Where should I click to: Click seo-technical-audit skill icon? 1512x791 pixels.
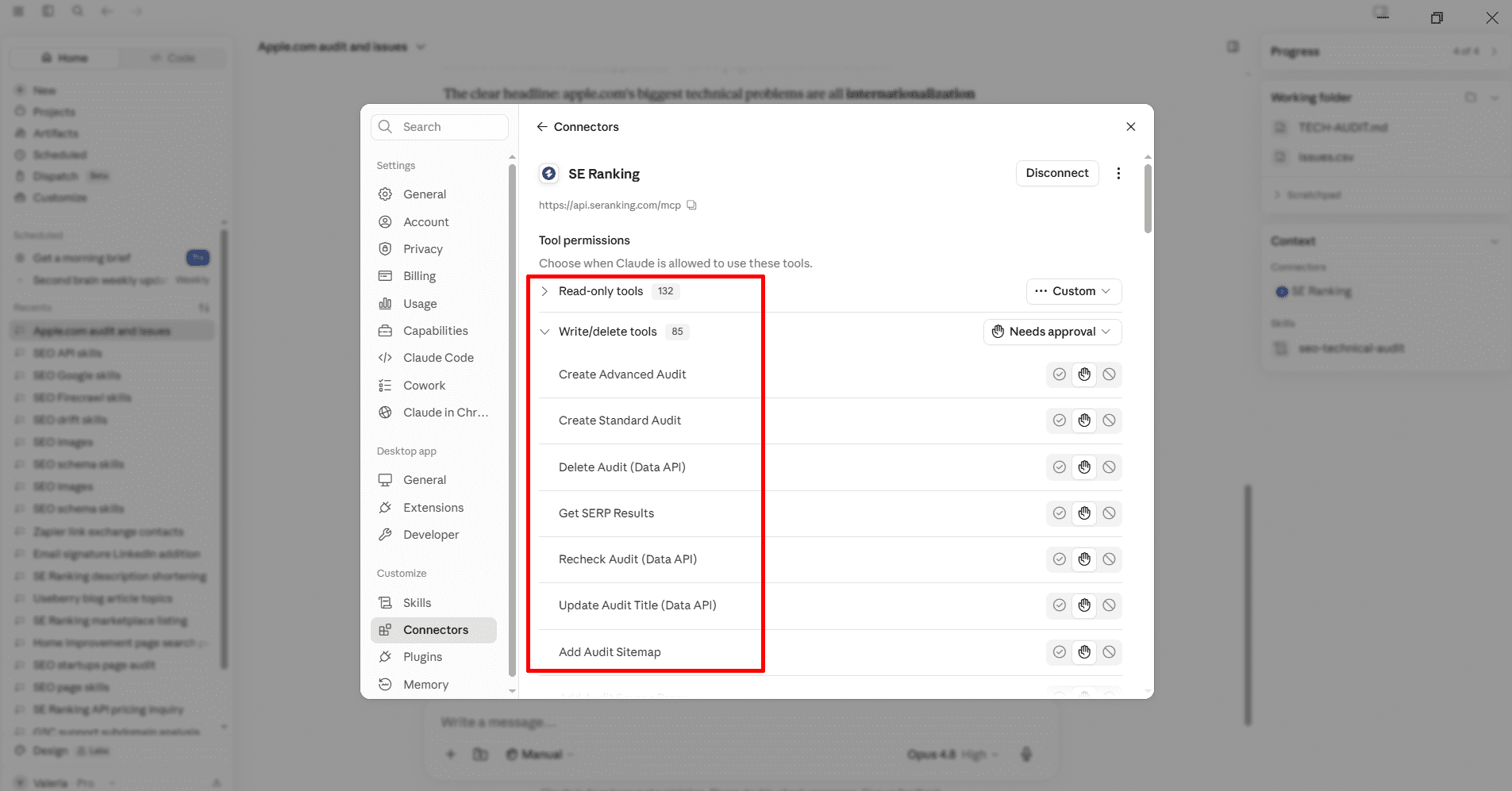[1280, 348]
